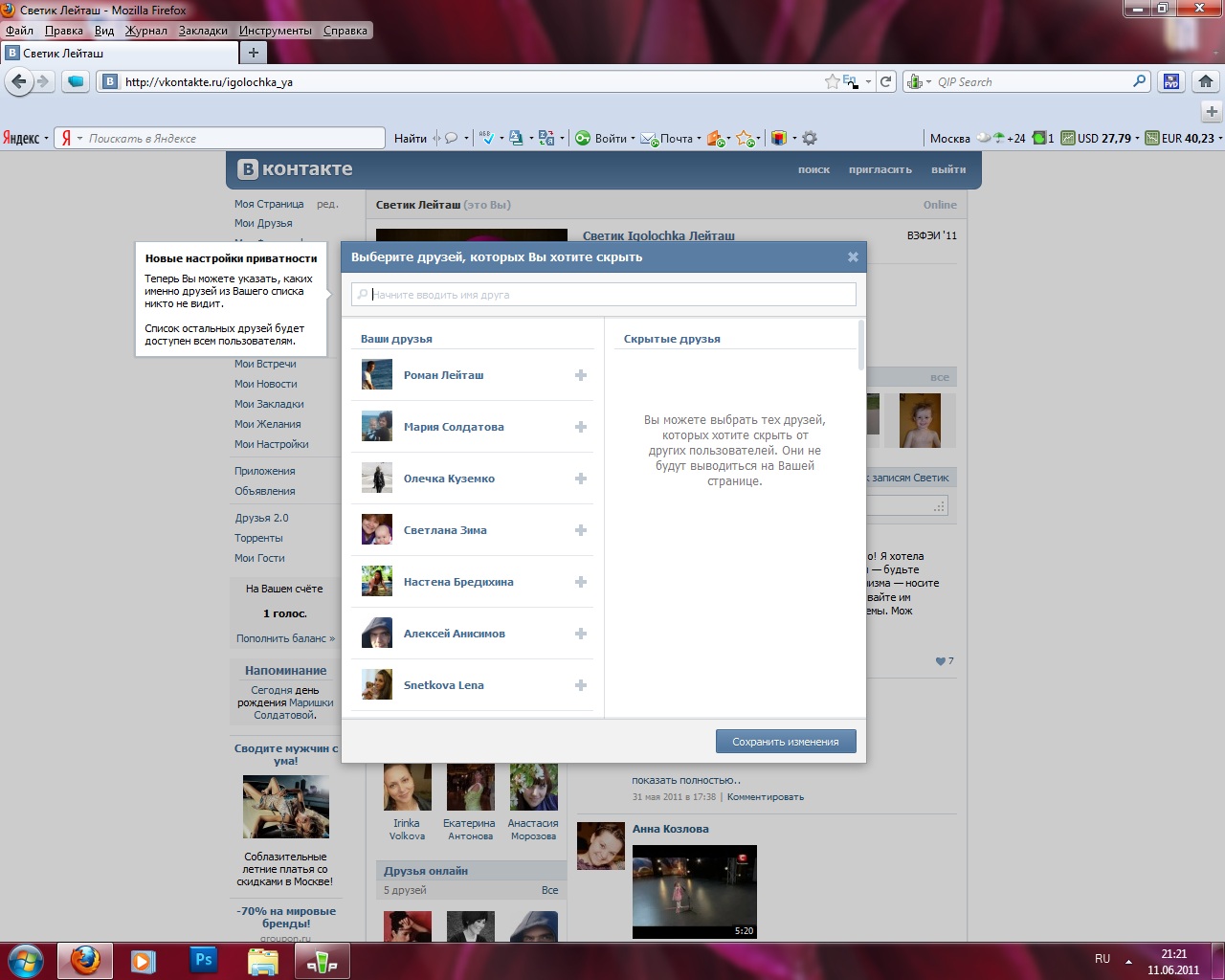This screenshot has width=1225, height=980.
Task: Open Firefox from the Windows taskbar
Action: [x=85, y=960]
